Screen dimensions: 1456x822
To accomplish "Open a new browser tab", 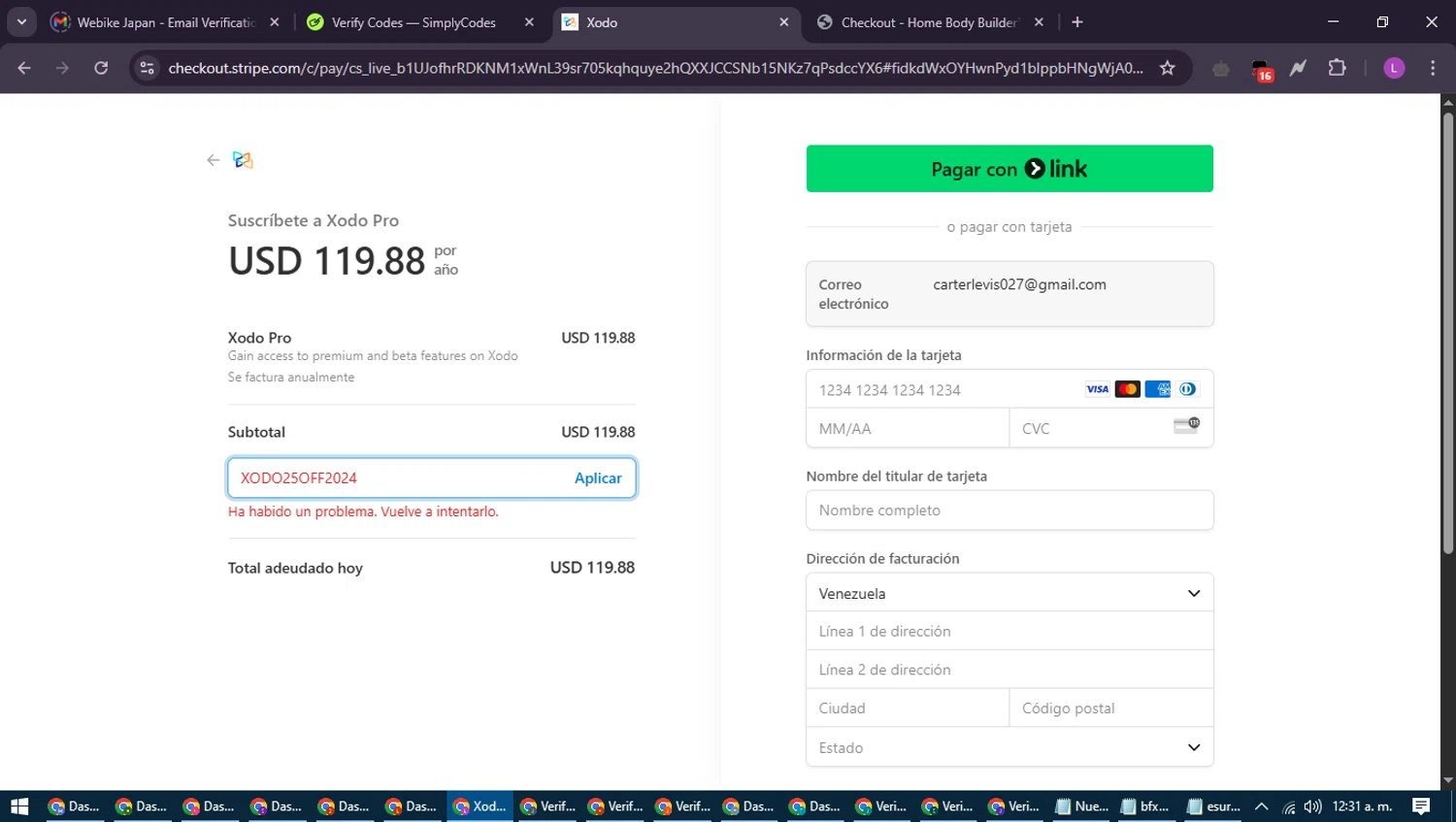I will click(1077, 21).
